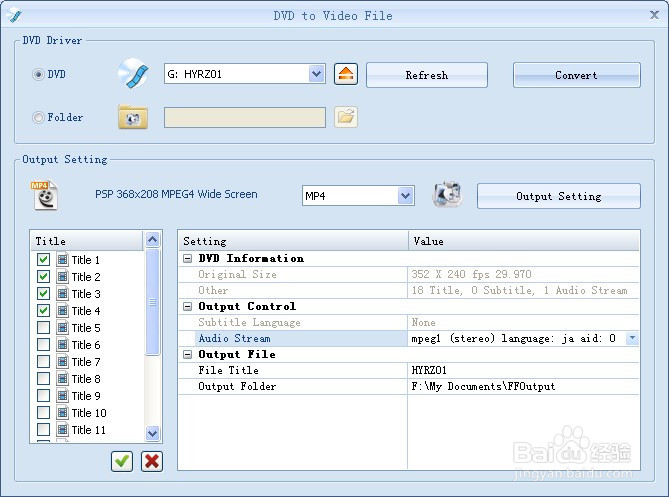Click the red X deselect-all icon
This screenshot has width=669, height=497.
[152, 461]
